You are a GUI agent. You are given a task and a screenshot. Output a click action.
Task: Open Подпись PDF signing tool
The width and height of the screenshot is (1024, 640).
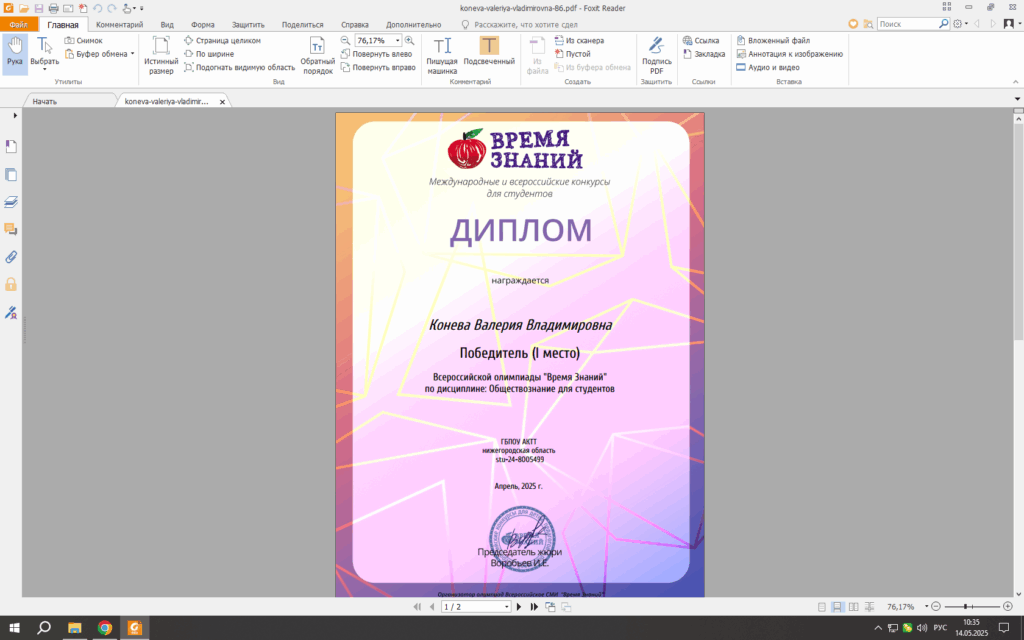[656, 55]
